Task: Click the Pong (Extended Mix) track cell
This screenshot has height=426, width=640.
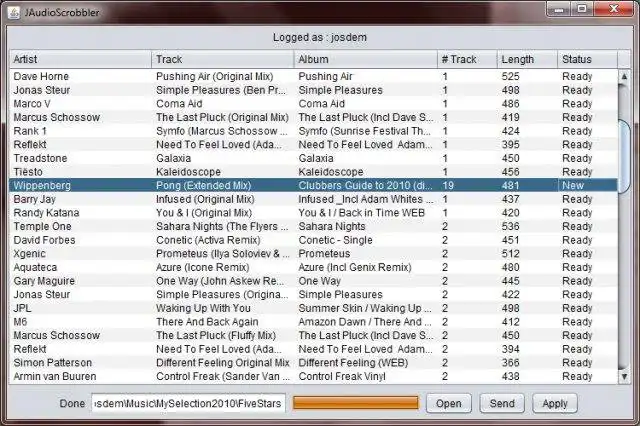Action: [223, 185]
